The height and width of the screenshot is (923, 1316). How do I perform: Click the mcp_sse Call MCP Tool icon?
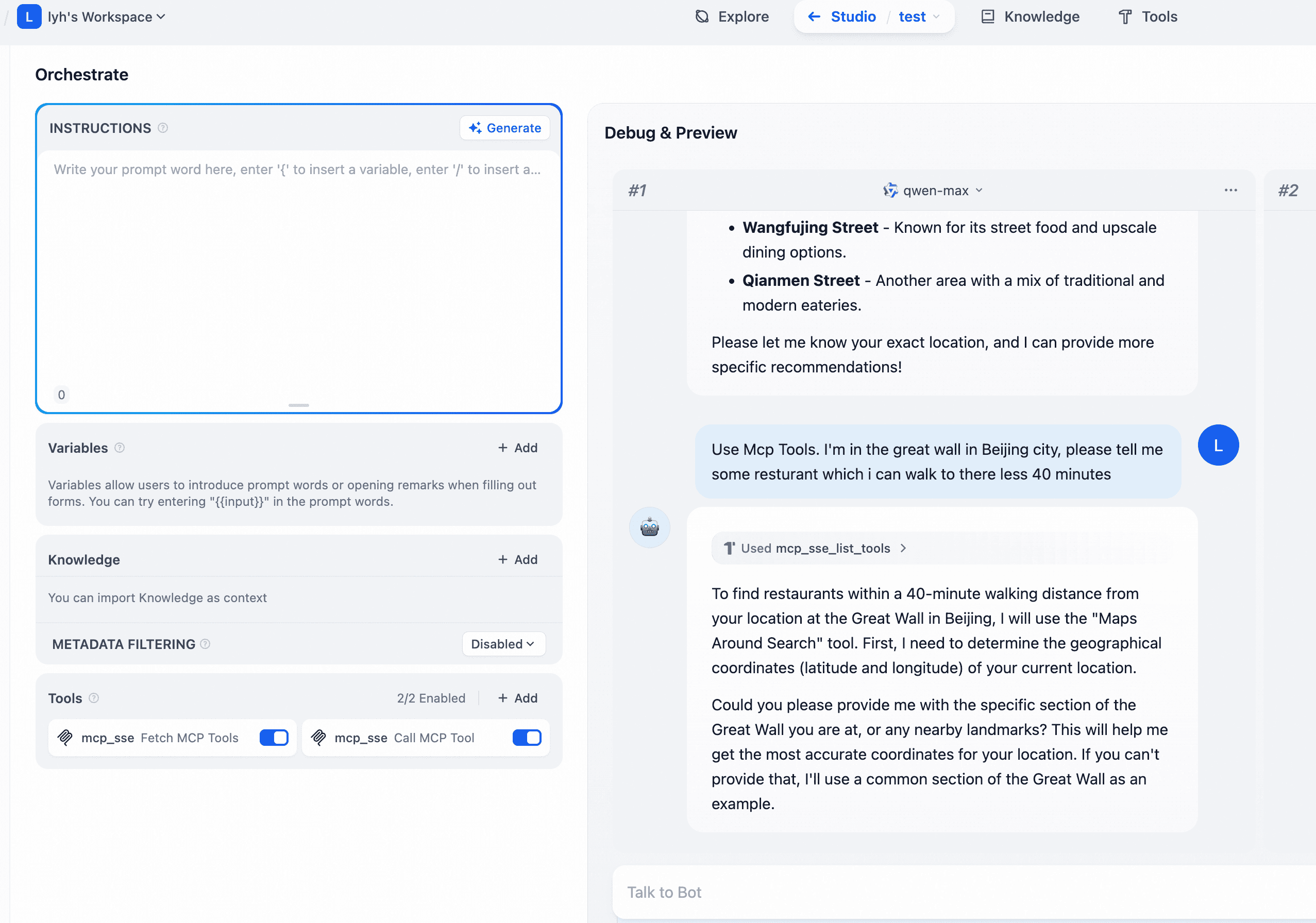point(318,738)
